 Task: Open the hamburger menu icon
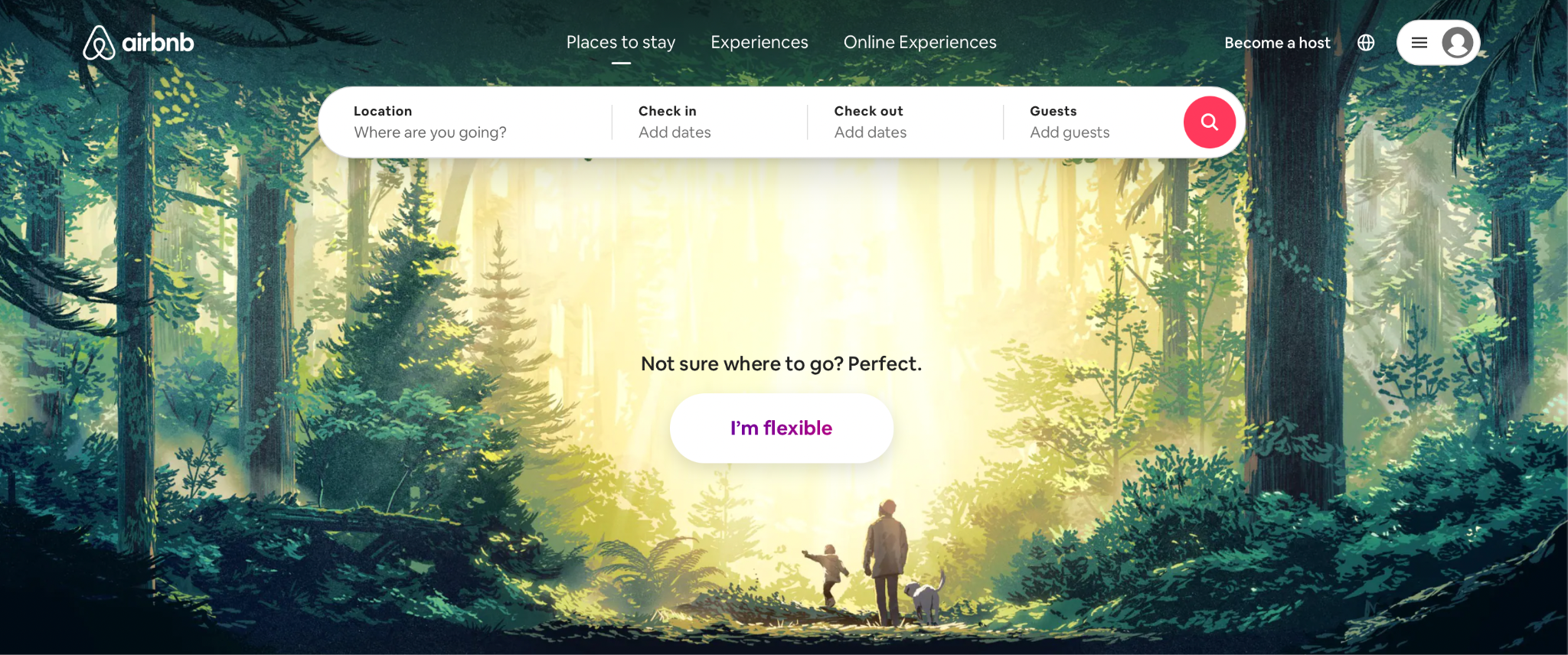[x=1419, y=43]
